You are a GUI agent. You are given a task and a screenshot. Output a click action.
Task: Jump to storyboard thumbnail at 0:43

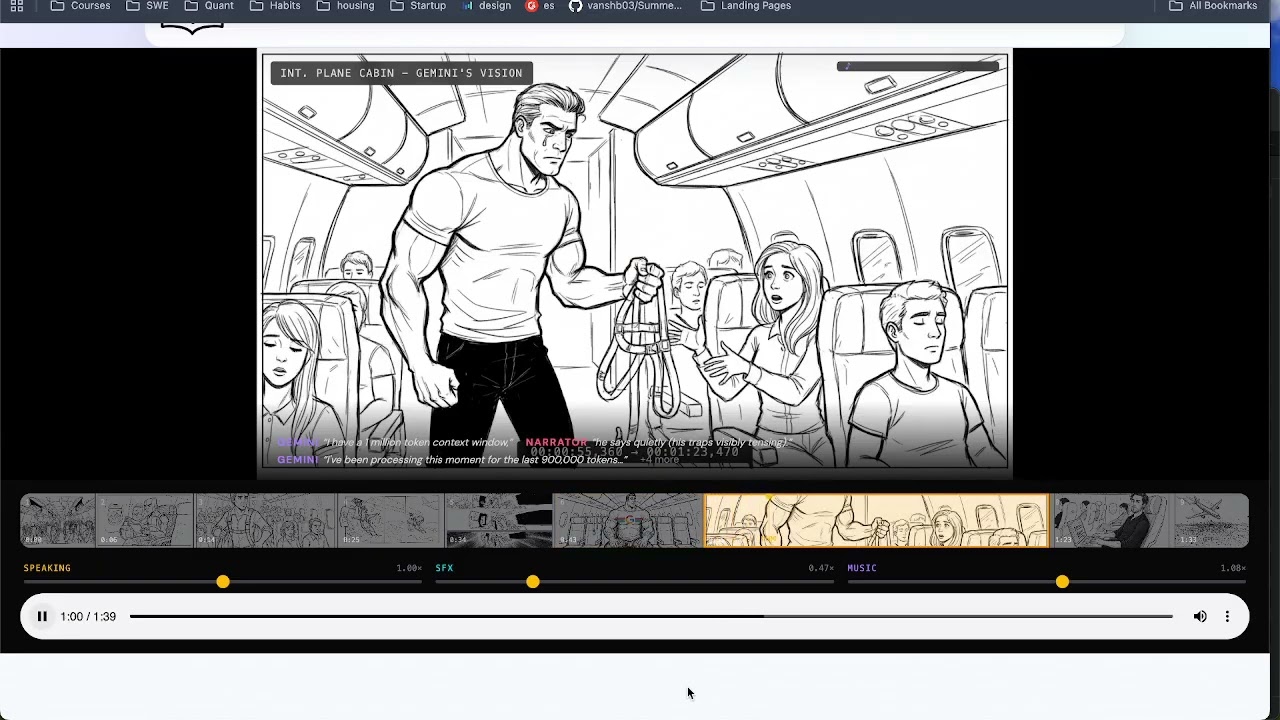coord(628,520)
